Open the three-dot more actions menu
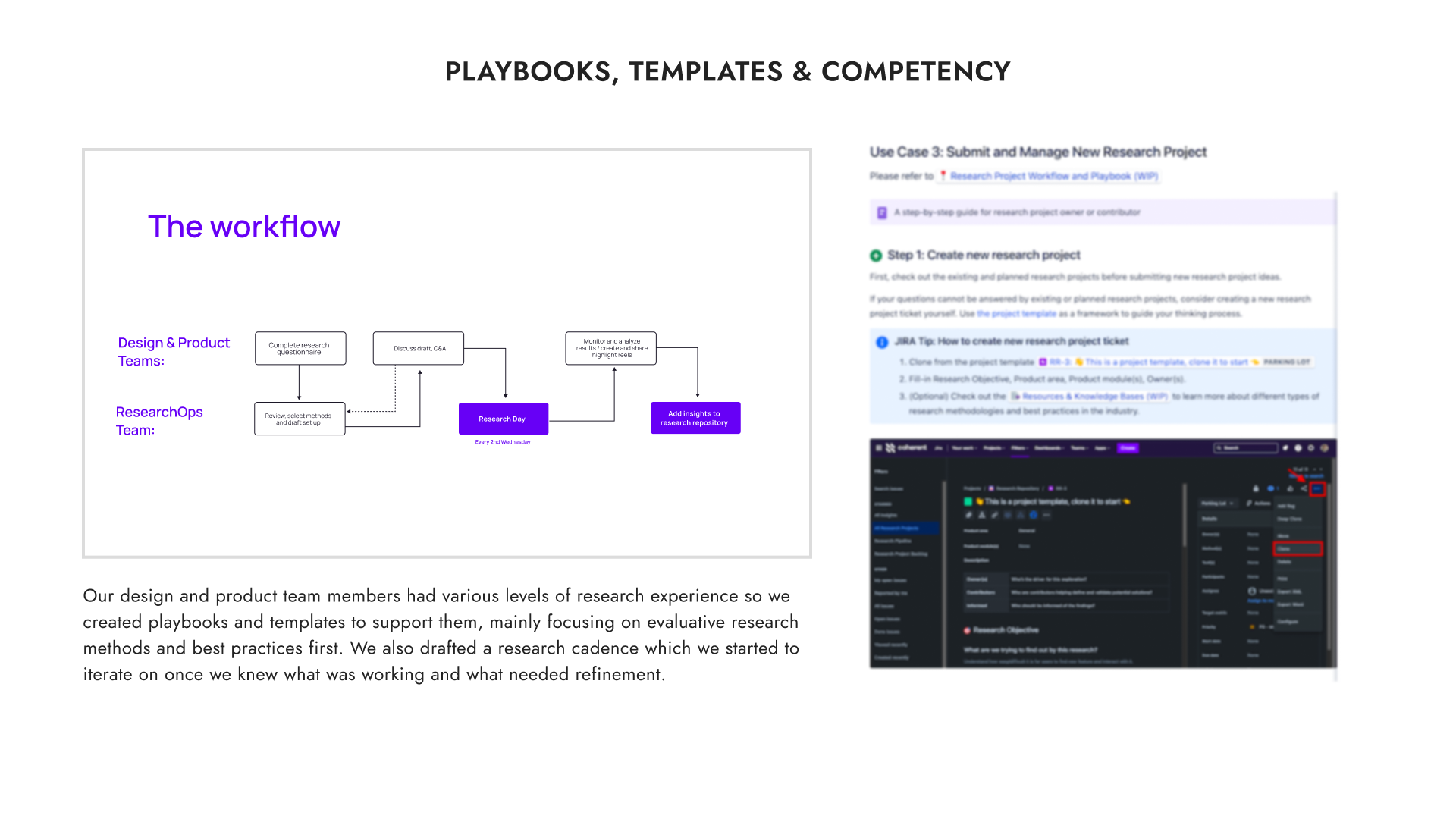This screenshot has width=1456, height=819. pyautogui.click(x=1317, y=489)
